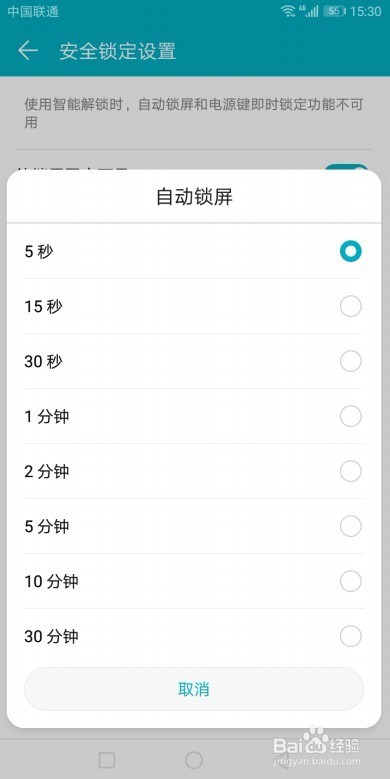Screen dimensions: 390x779
Task: Tap the 安全锁定设置 page title
Action: pyautogui.click(x=118, y=51)
